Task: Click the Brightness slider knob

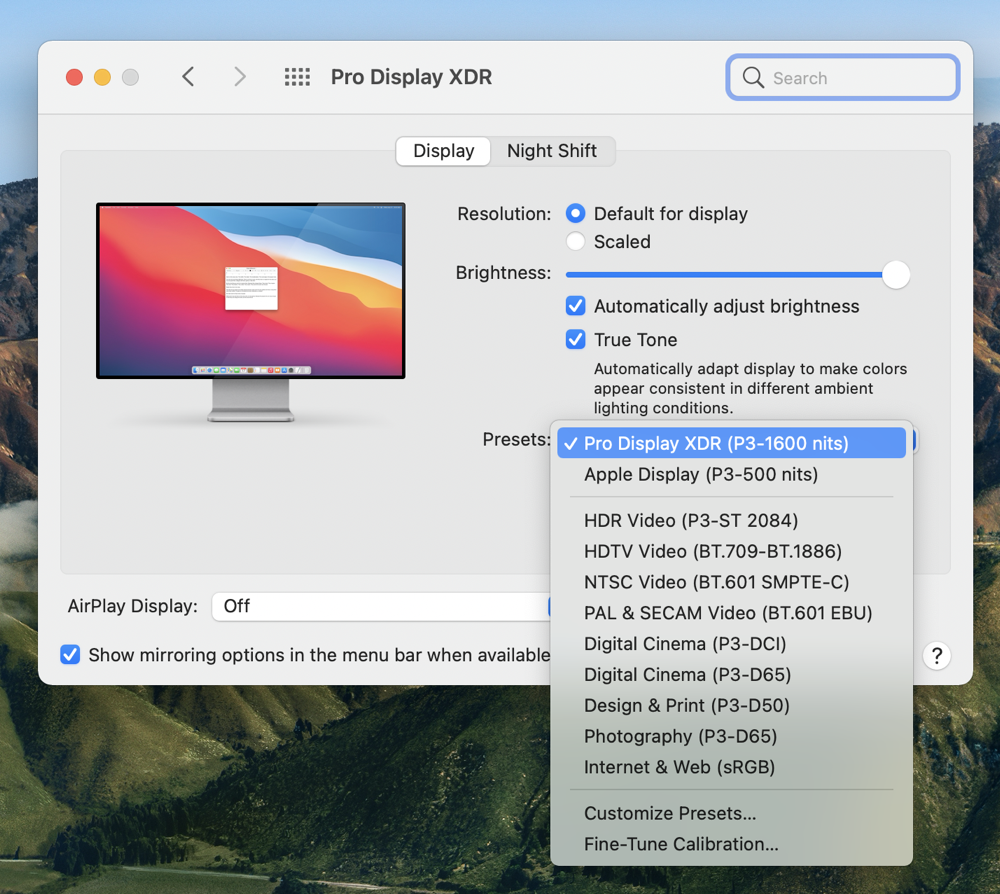Action: tap(896, 275)
